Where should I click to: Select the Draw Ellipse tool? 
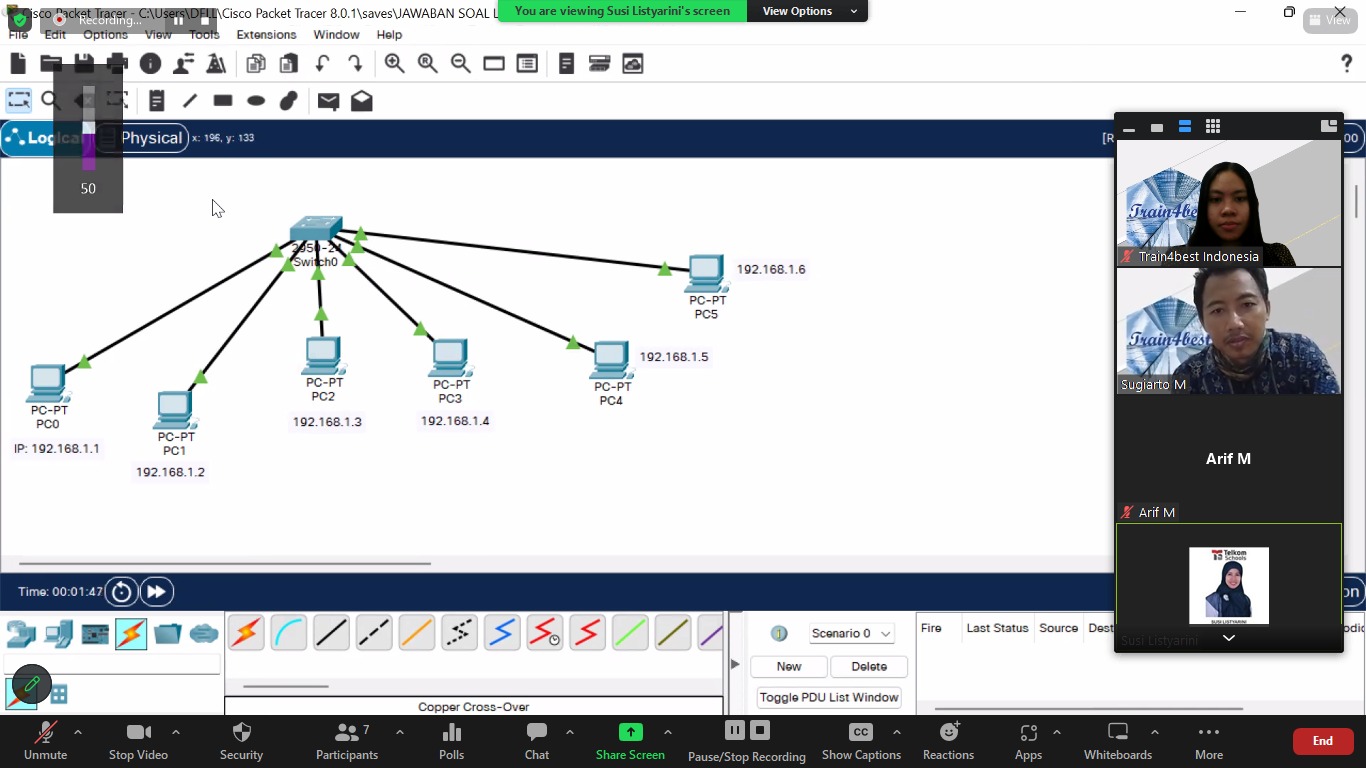(256, 101)
